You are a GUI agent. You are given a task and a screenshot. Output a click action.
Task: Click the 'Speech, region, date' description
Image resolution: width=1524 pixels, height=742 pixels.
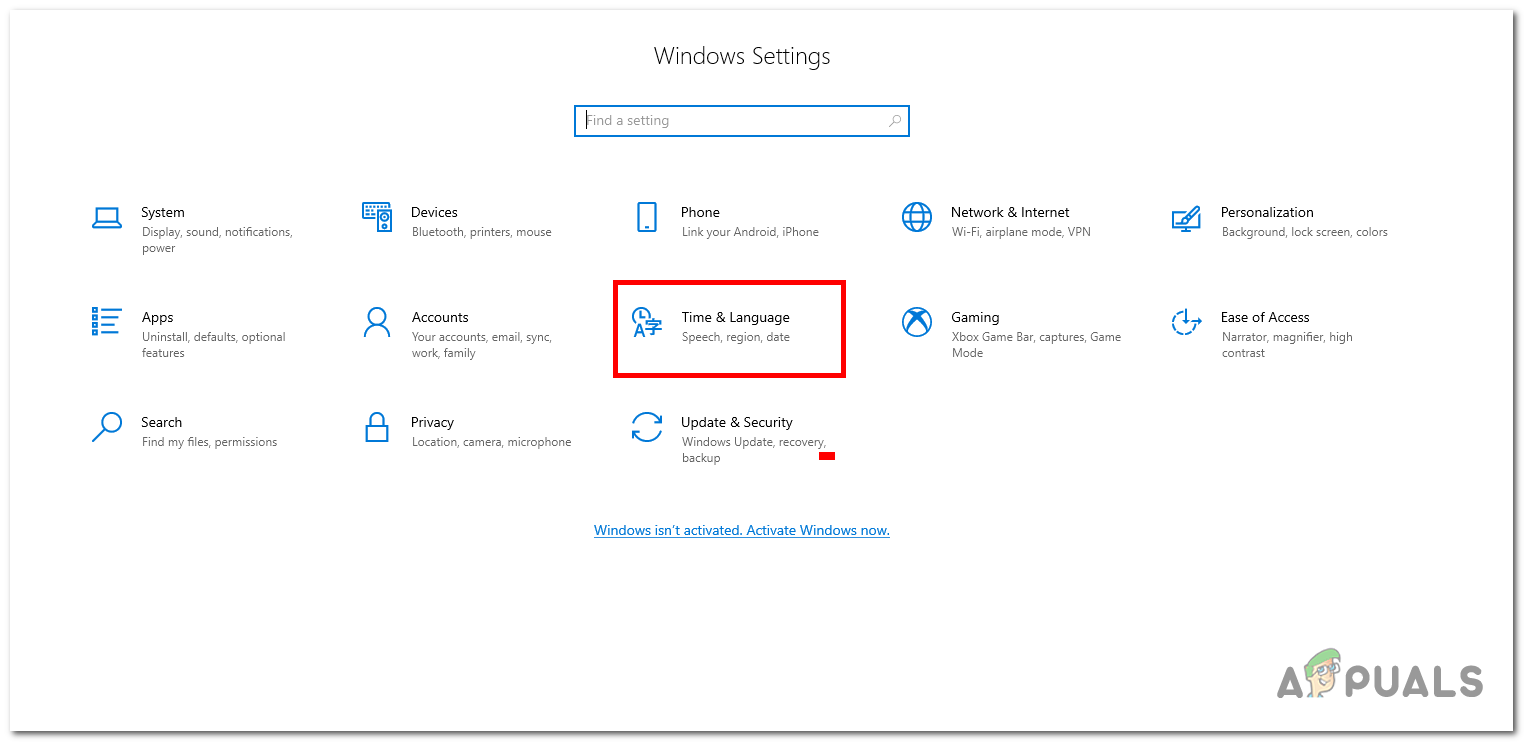tap(736, 337)
